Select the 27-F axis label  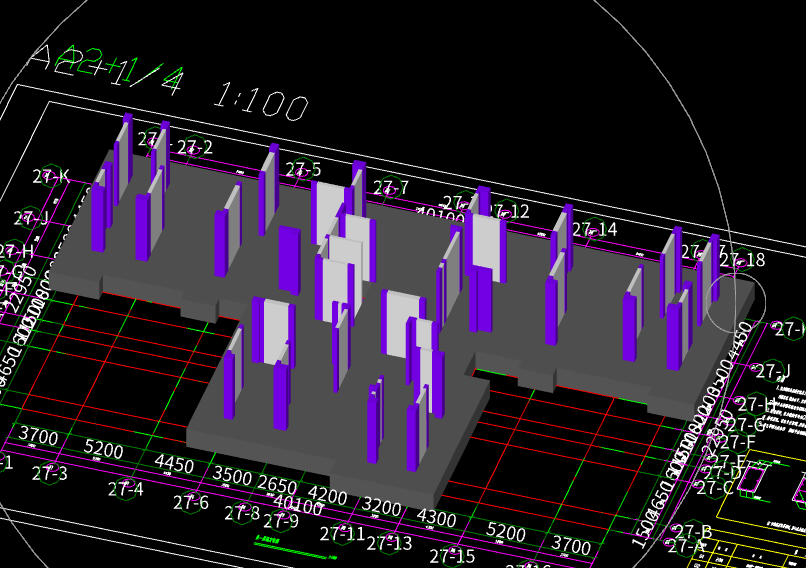pyautogui.click(x=737, y=441)
